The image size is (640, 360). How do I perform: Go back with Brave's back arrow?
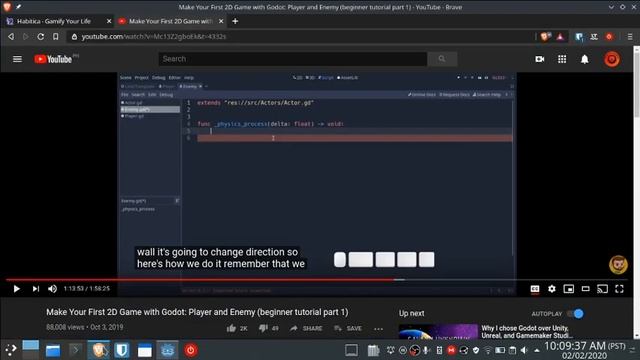11,36
